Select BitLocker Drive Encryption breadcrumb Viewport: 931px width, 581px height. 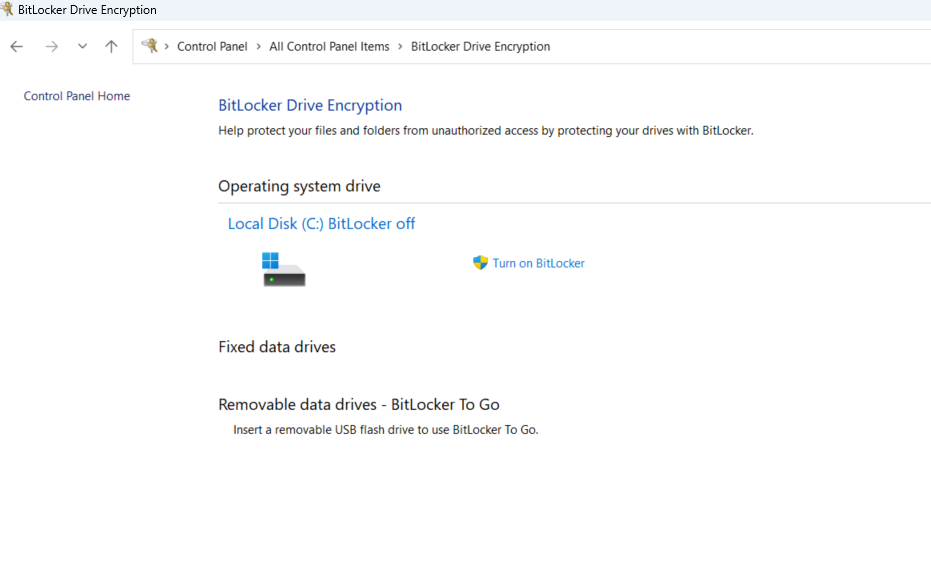coord(480,46)
